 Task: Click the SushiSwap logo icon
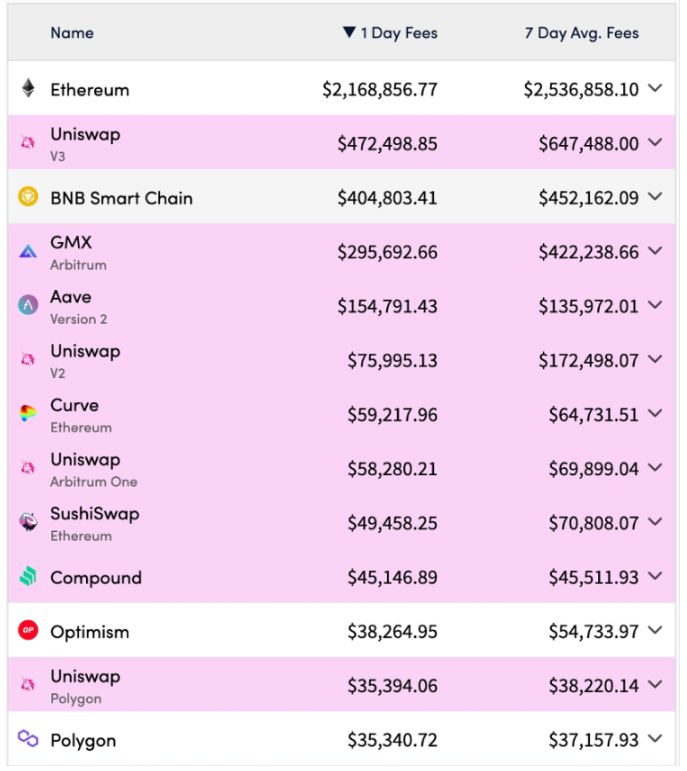coord(28,522)
